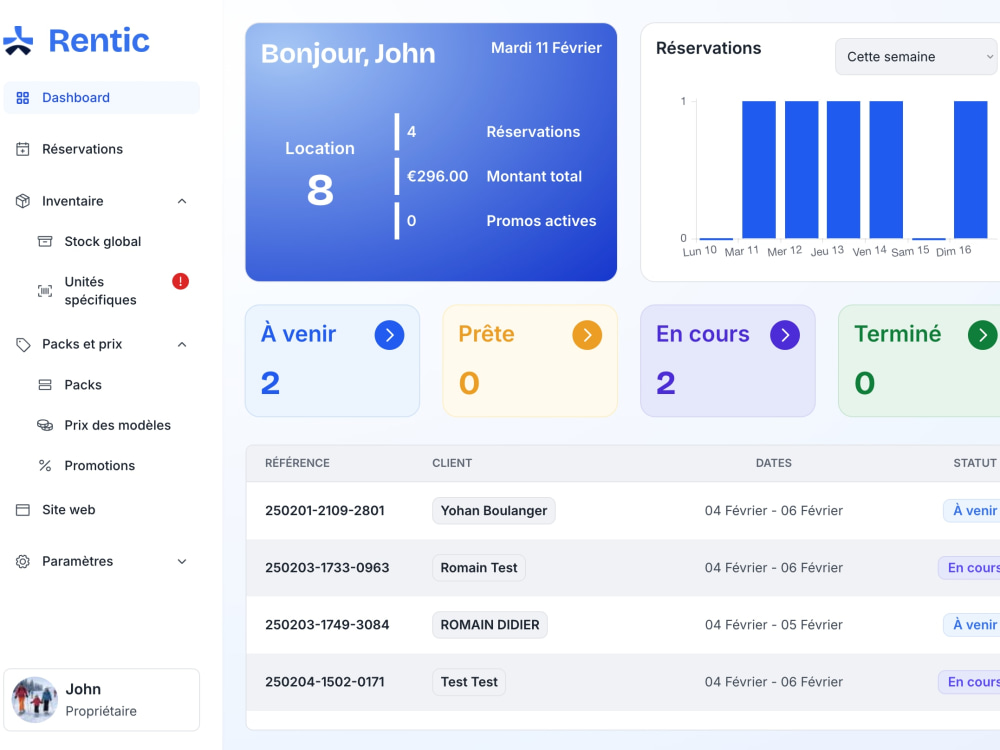Open Stock global page
Screen dimensions: 1000x750
click(102, 242)
